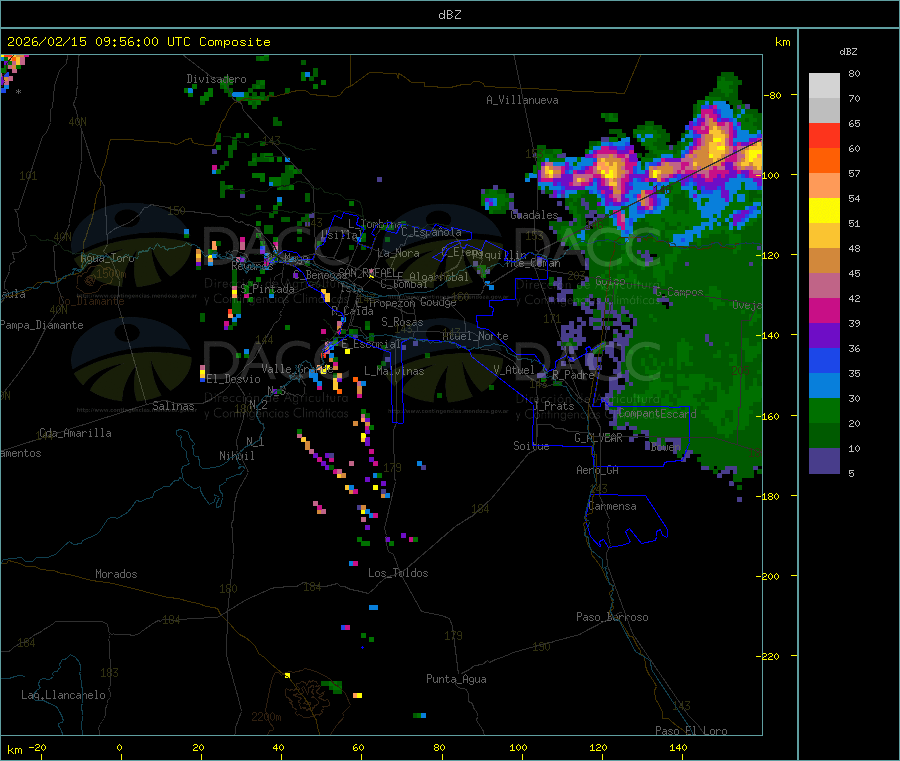
Task: Click the S_Pintada place name
Action: pyautogui.click(x=267, y=289)
